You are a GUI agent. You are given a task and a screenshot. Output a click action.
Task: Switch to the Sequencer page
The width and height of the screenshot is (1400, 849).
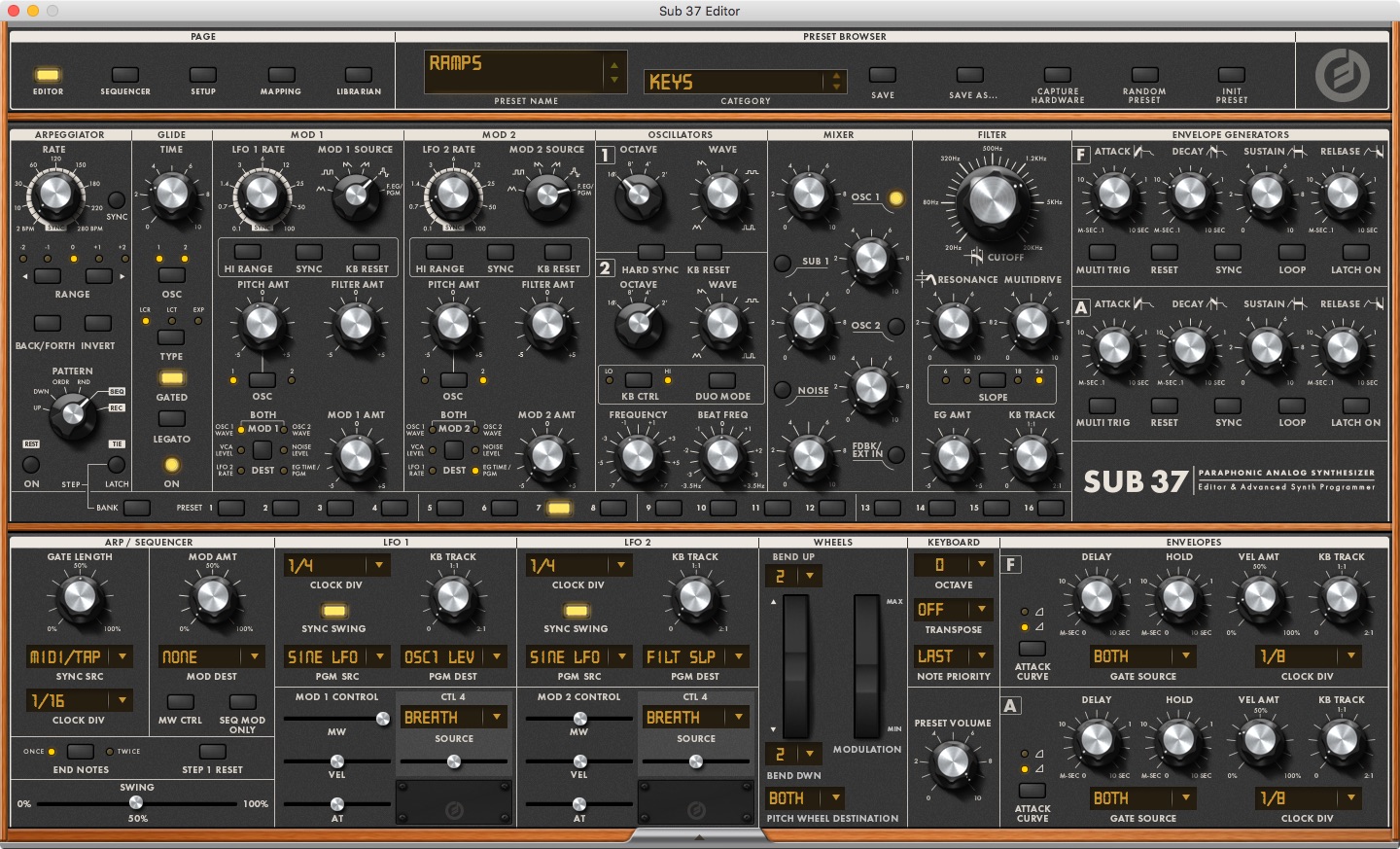(x=124, y=75)
